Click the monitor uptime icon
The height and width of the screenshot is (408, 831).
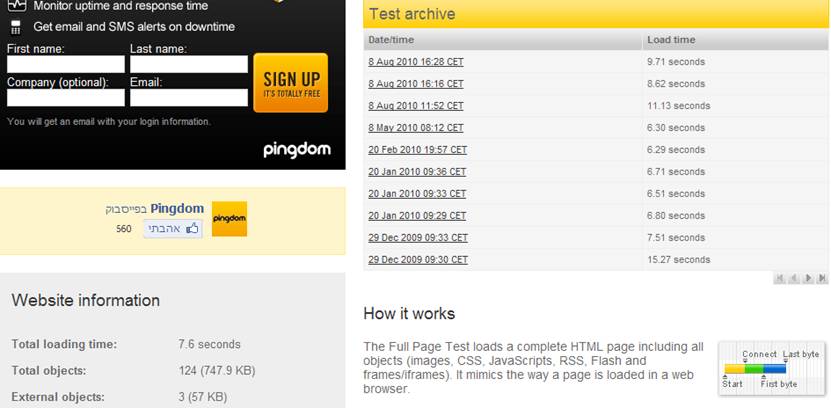click(x=16, y=6)
